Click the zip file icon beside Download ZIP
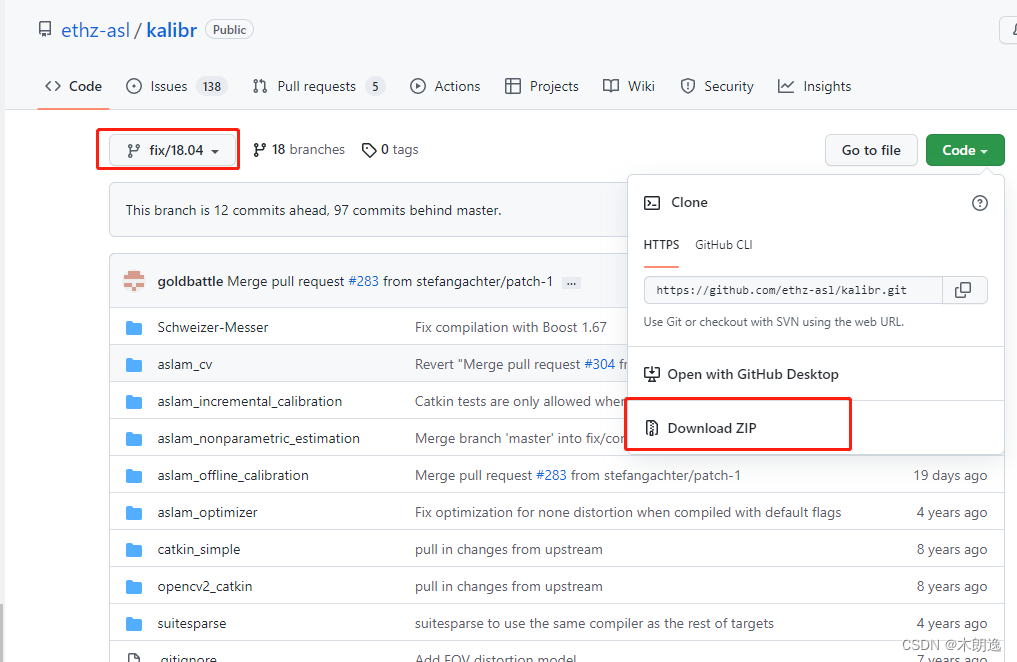Viewport: 1017px width, 662px height. (x=652, y=428)
